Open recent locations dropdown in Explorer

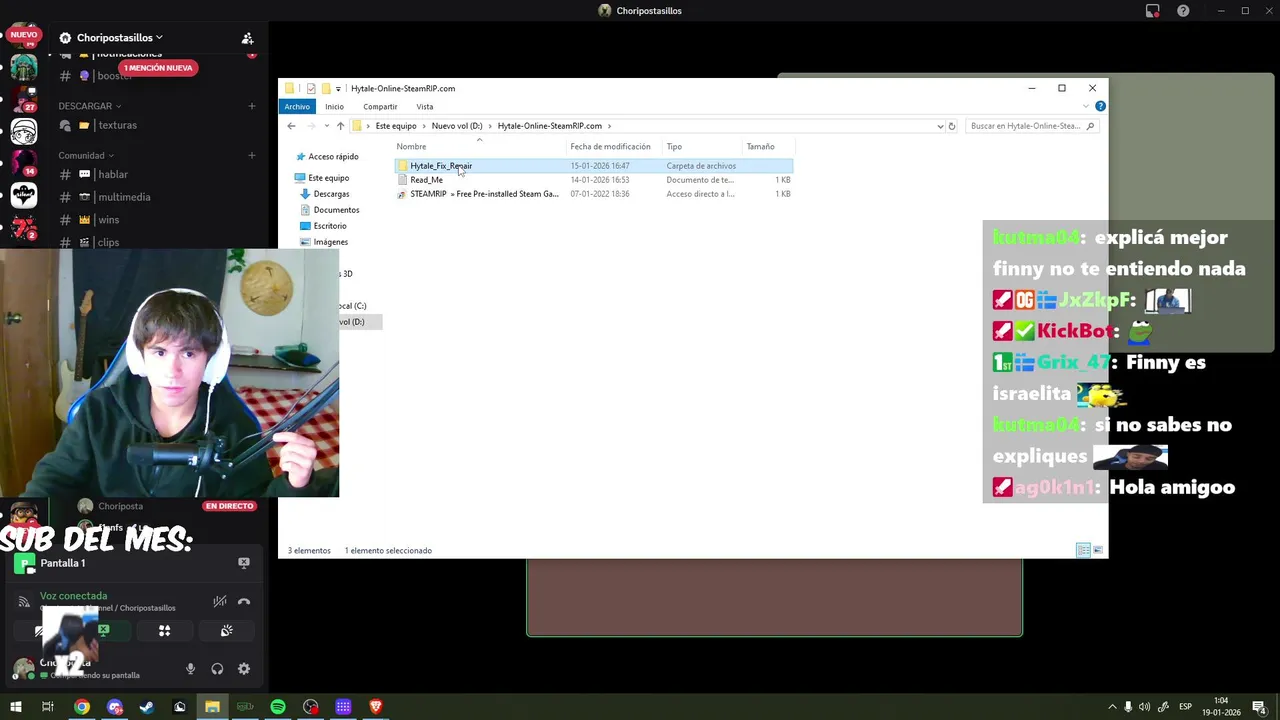coord(326,126)
